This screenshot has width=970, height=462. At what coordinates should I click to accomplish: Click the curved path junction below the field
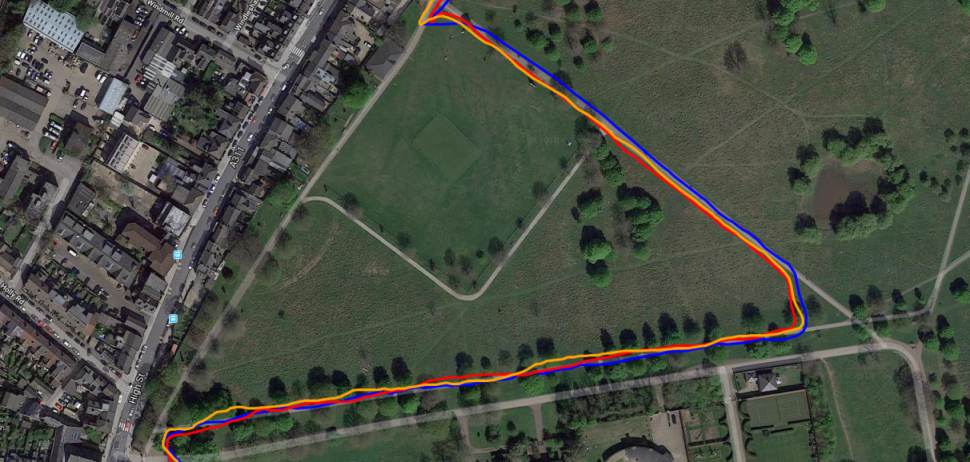[470, 296]
